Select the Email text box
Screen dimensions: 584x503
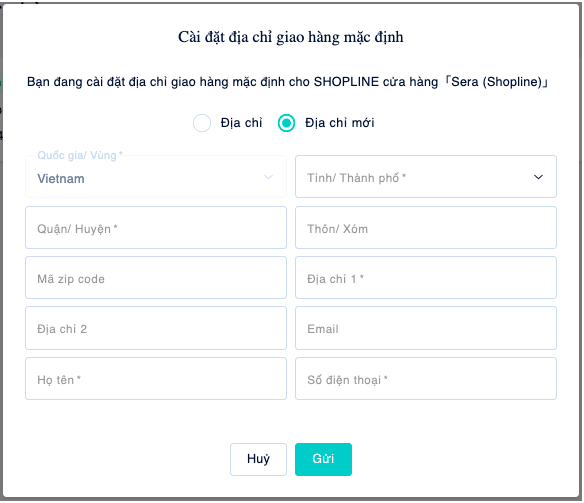pos(426,328)
